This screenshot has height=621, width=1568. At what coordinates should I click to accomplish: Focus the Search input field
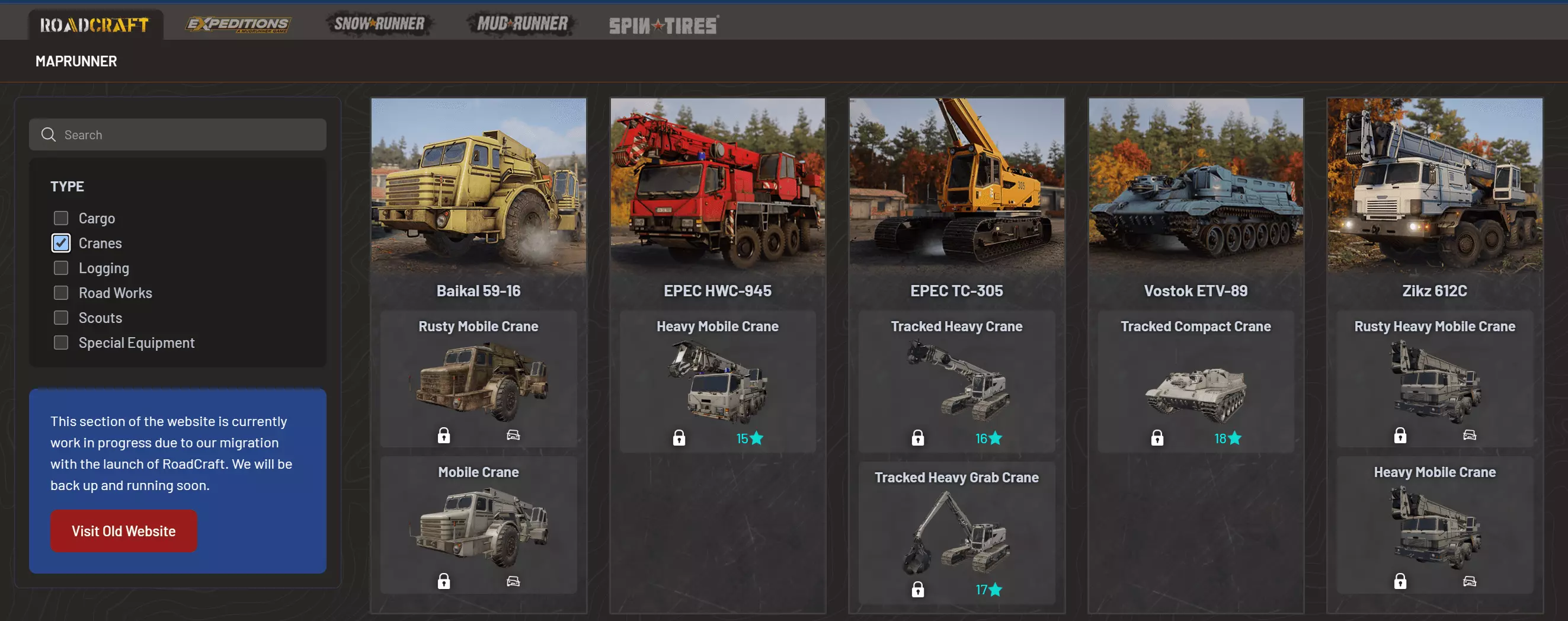178,135
